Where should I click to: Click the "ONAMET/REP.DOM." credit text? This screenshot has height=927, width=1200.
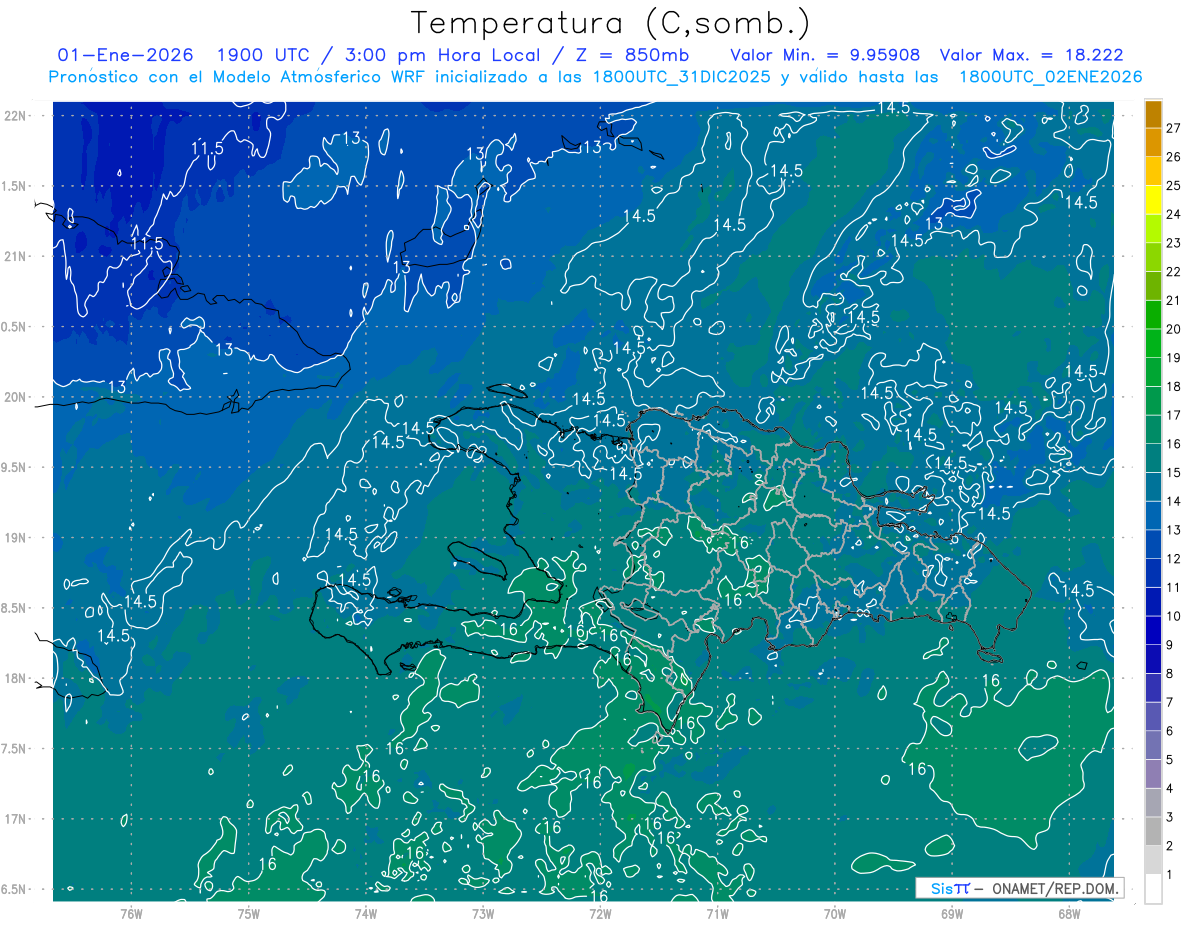(x=1053, y=888)
